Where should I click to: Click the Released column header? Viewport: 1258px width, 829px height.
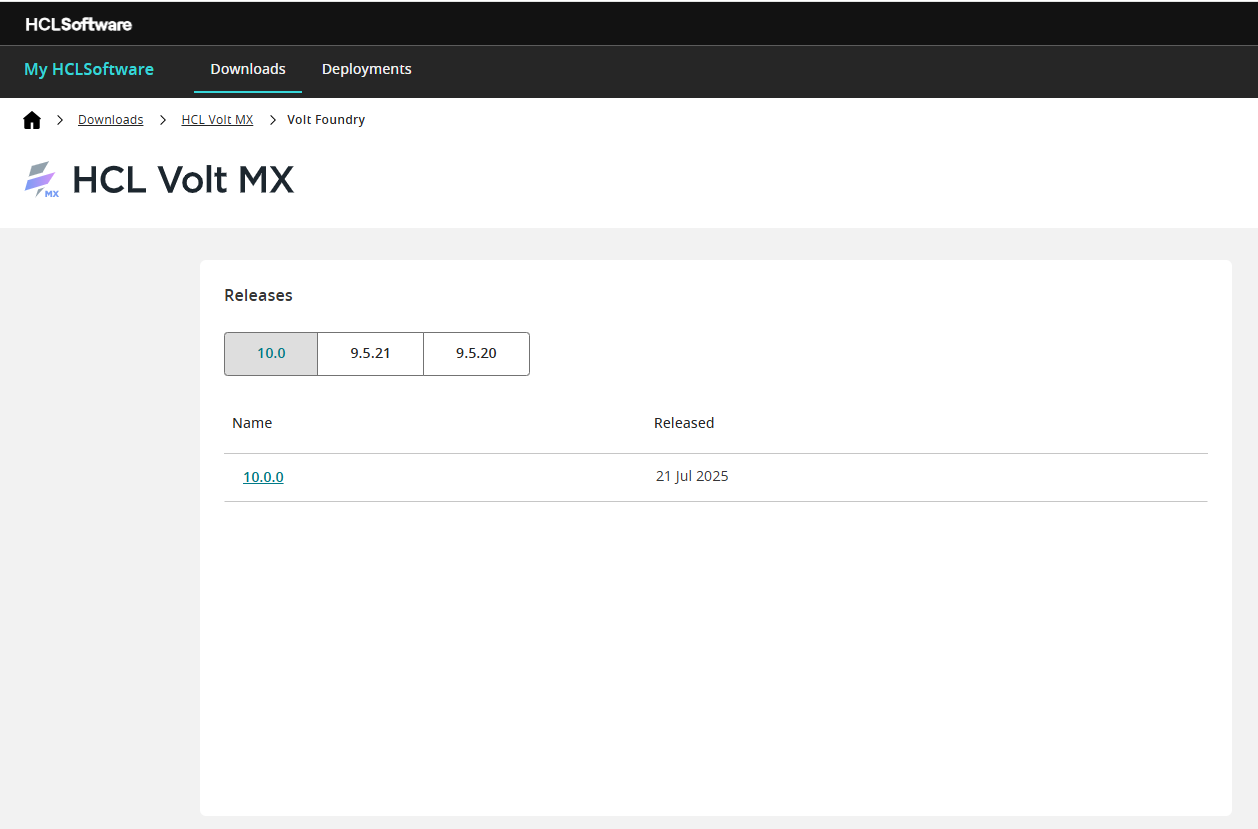pyautogui.click(x=684, y=423)
